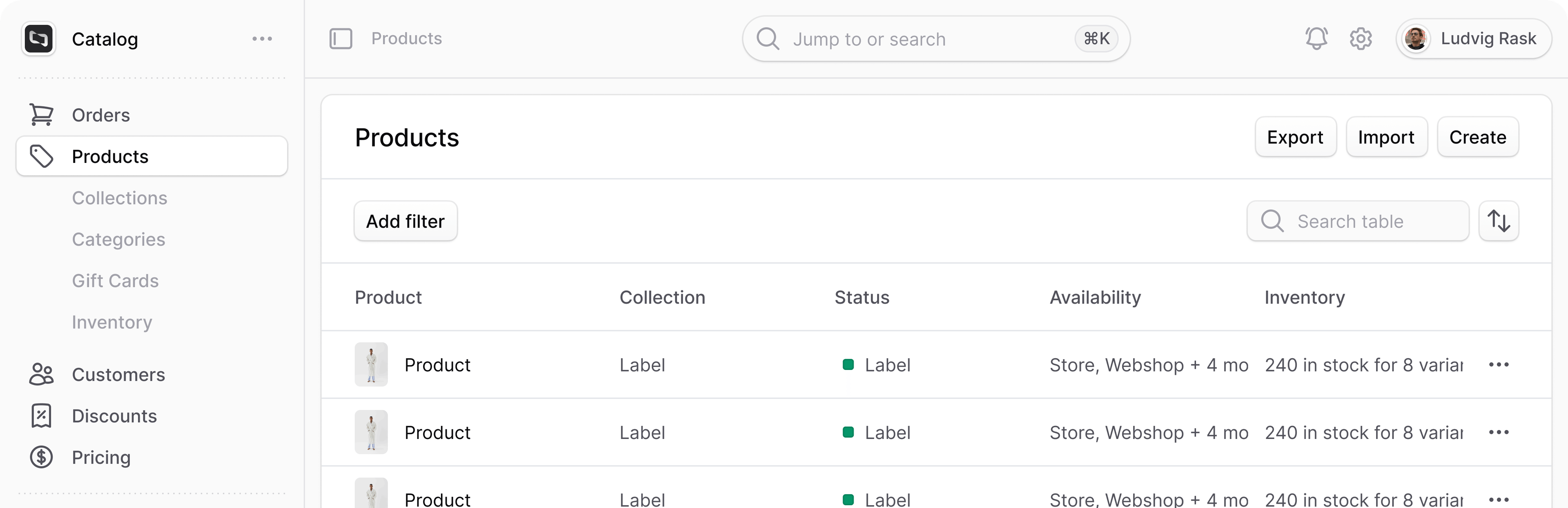The width and height of the screenshot is (1568, 508).
Task: Open the notifications bell
Action: tap(1316, 39)
